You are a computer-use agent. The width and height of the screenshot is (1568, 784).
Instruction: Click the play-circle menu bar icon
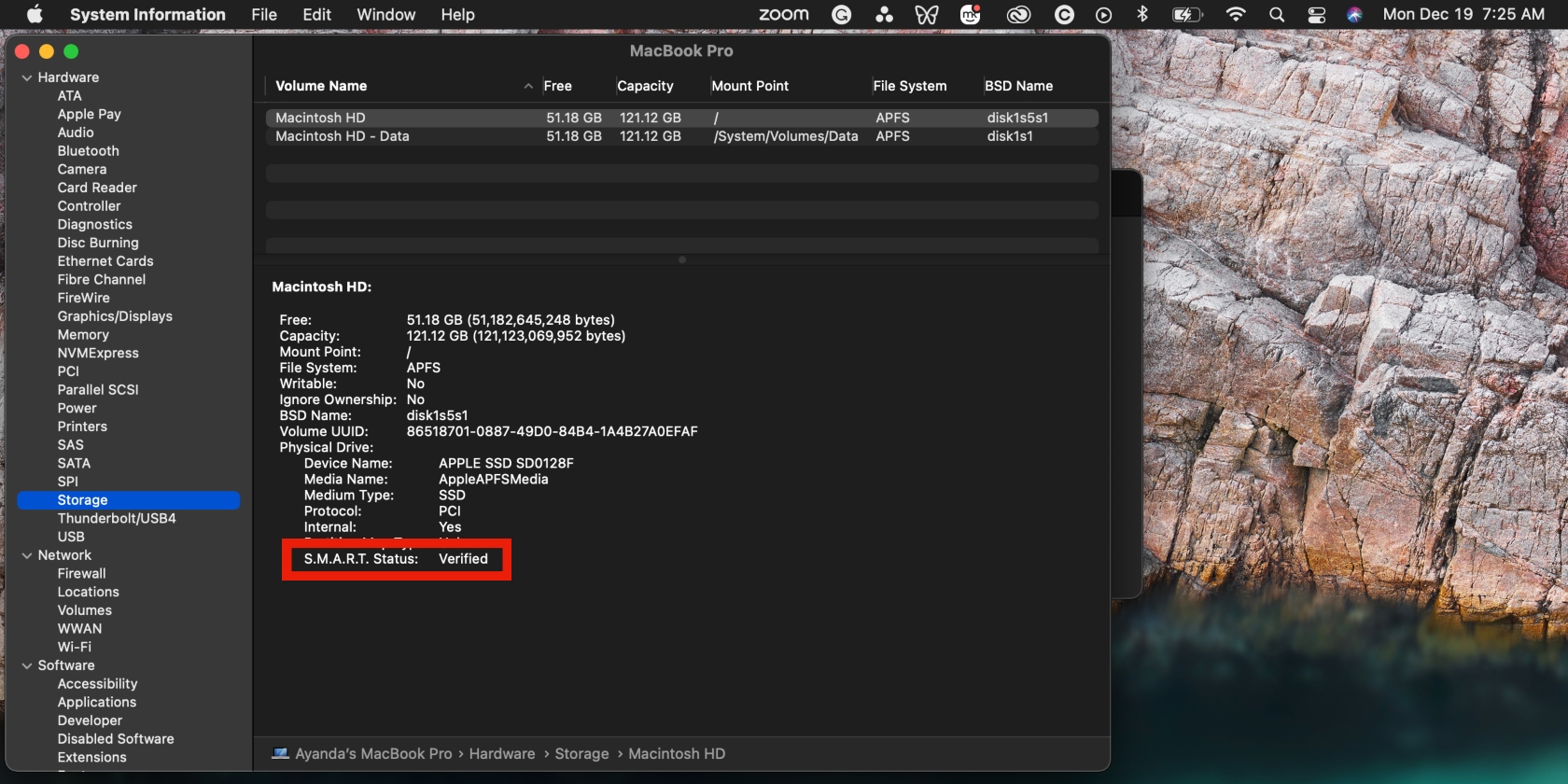pyautogui.click(x=1103, y=14)
